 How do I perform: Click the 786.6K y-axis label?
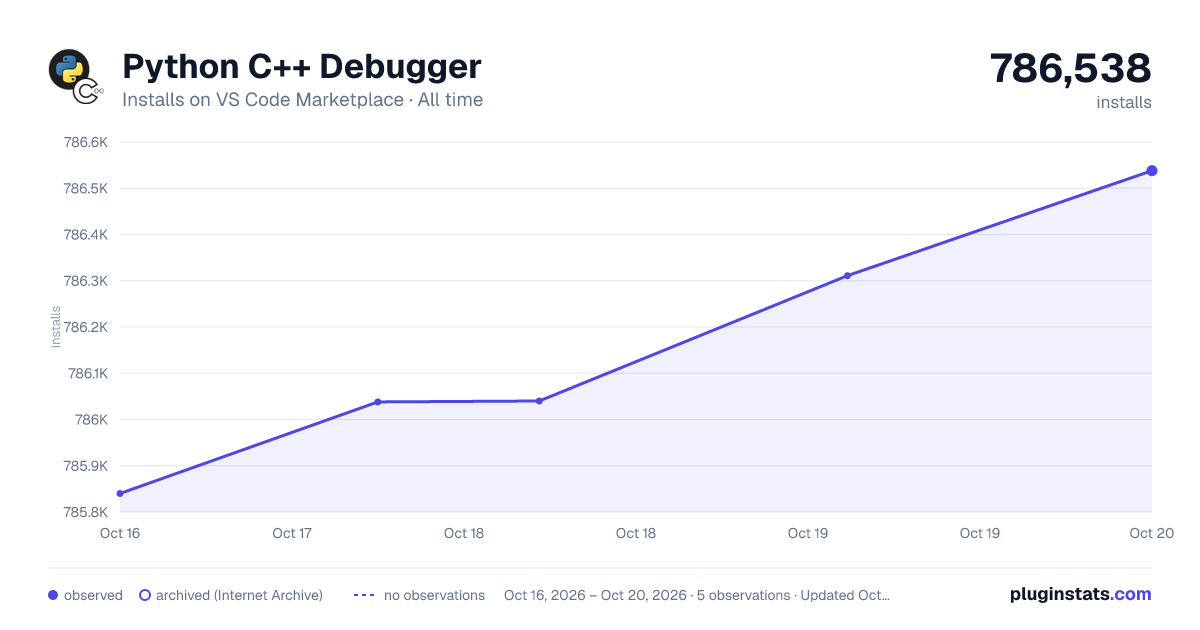(x=85, y=142)
